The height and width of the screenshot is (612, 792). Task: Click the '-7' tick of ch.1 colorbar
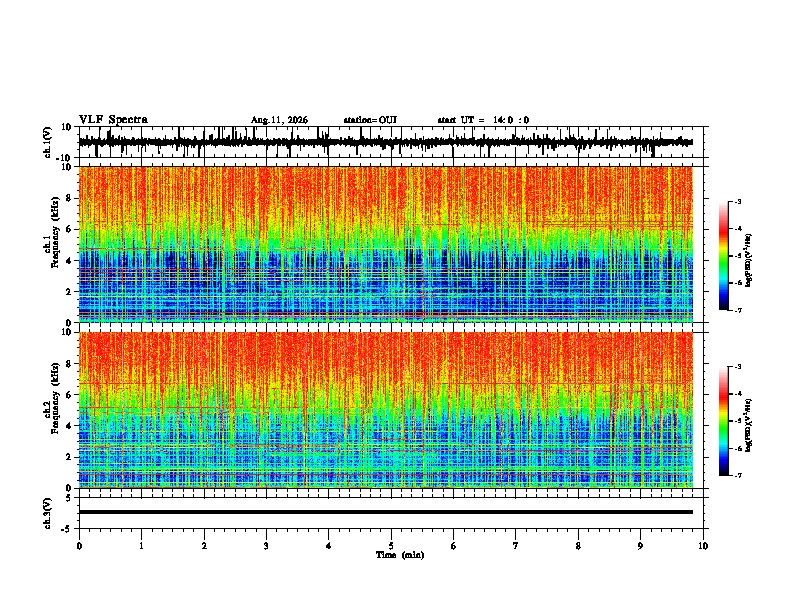738,310
